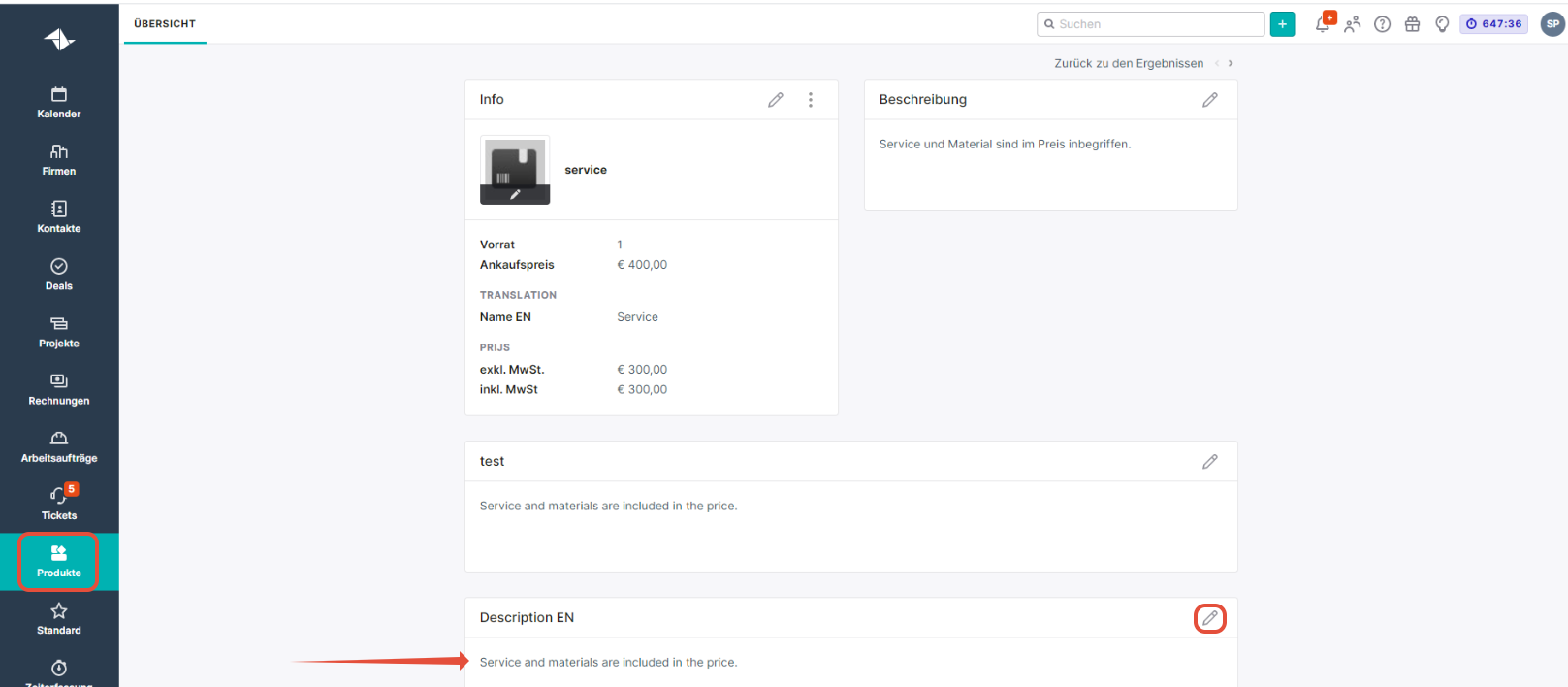Click the lightbulb icon in the top bar

tap(1442, 24)
